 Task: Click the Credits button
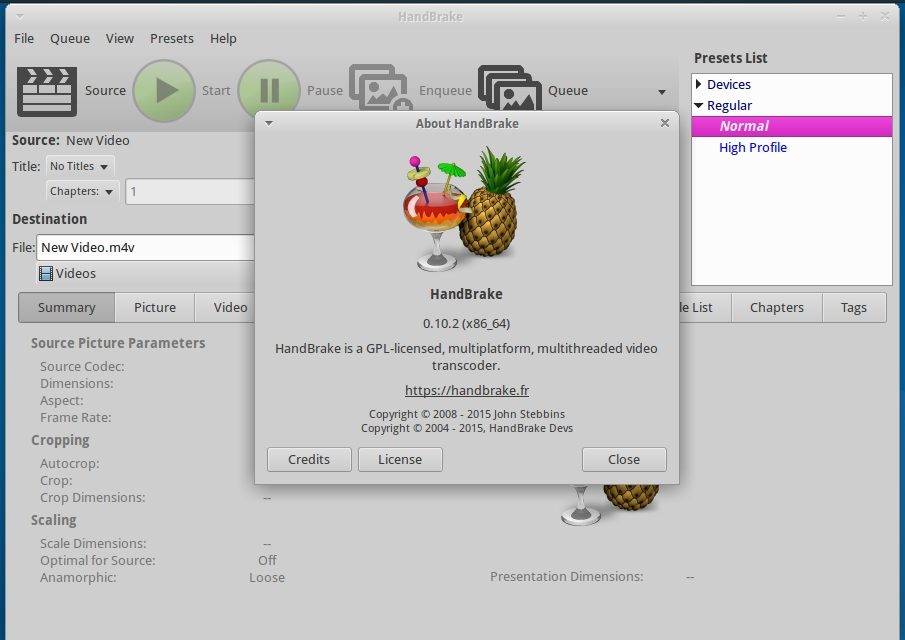pos(309,459)
